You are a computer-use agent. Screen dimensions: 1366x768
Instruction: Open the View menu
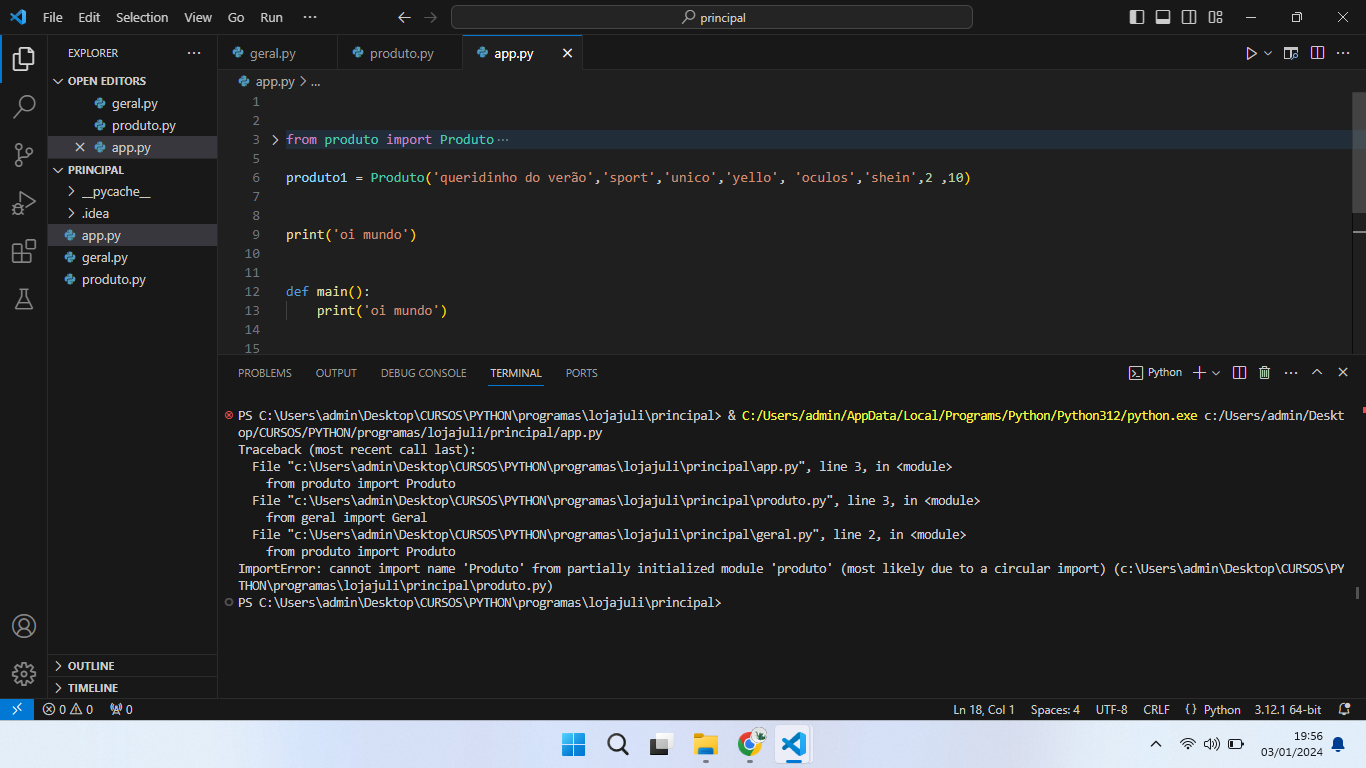click(x=198, y=17)
